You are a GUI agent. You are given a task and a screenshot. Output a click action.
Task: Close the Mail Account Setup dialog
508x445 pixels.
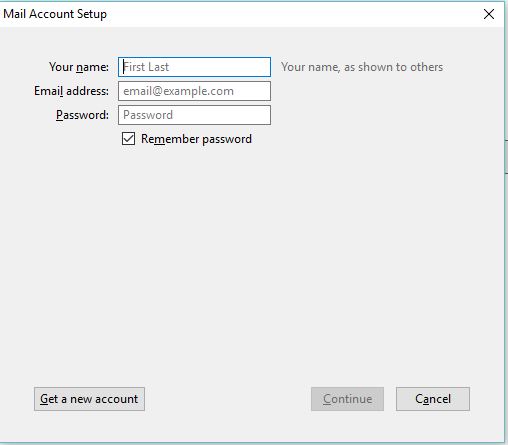pos(489,14)
